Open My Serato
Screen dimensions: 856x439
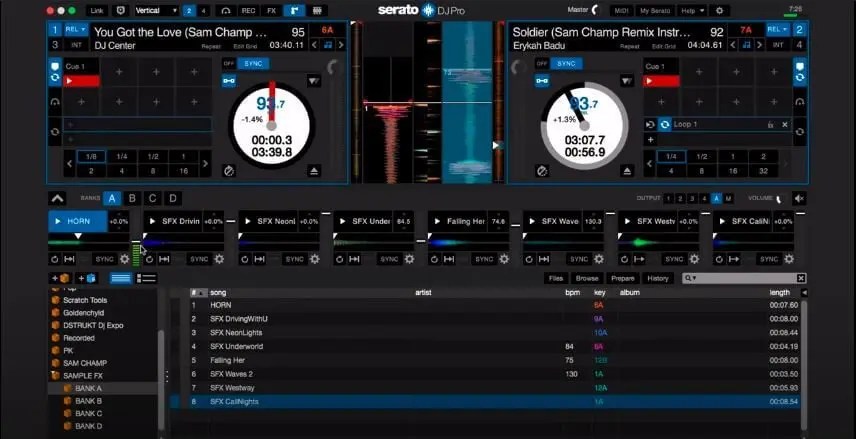(x=655, y=10)
